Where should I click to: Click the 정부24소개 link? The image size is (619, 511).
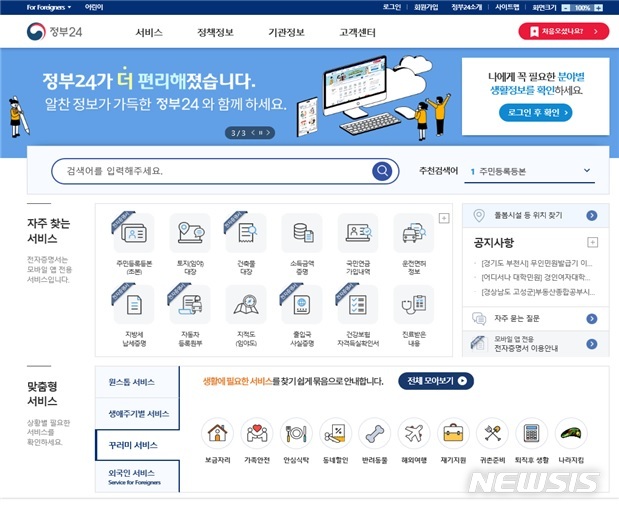pyautogui.click(x=467, y=7)
